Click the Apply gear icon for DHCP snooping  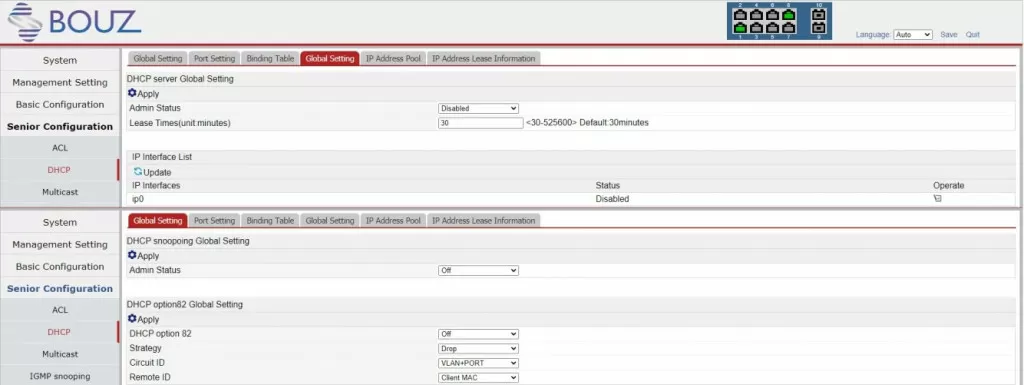click(x=132, y=255)
